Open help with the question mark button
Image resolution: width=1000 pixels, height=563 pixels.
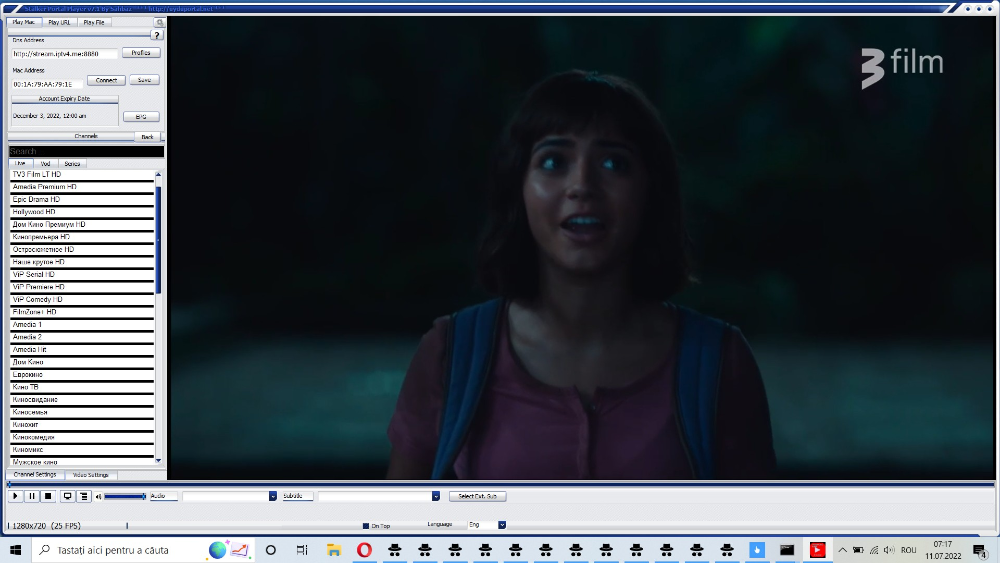click(x=157, y=36)
